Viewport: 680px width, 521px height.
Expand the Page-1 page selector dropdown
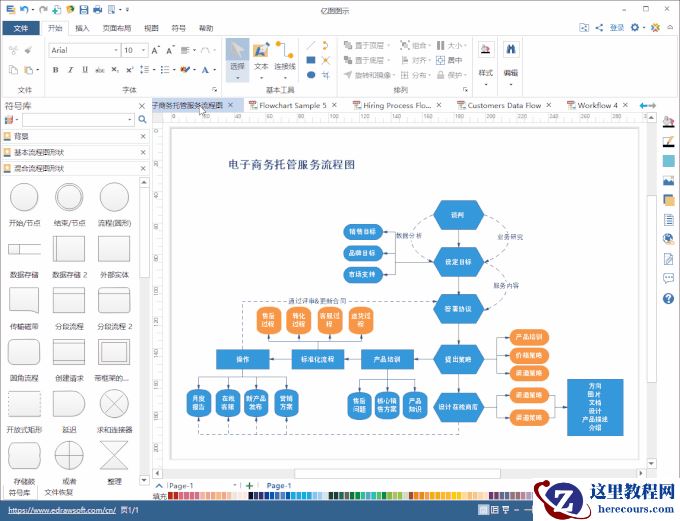click(235, 485)
